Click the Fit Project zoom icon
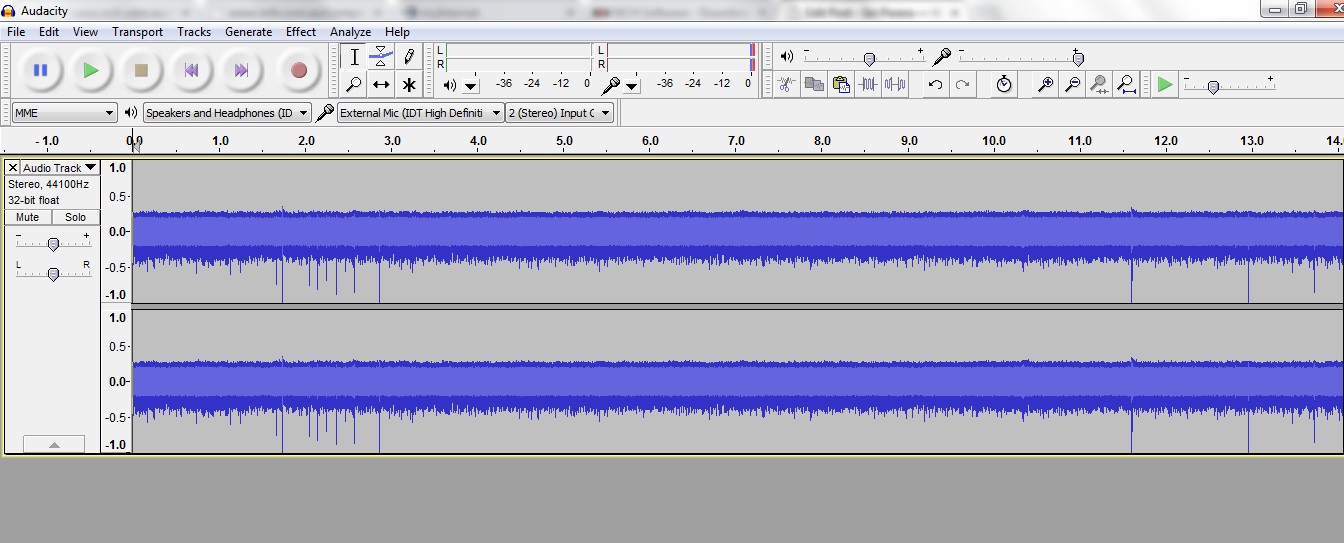The height and width of the screenshot is (543, 1344). [1126, 85]
